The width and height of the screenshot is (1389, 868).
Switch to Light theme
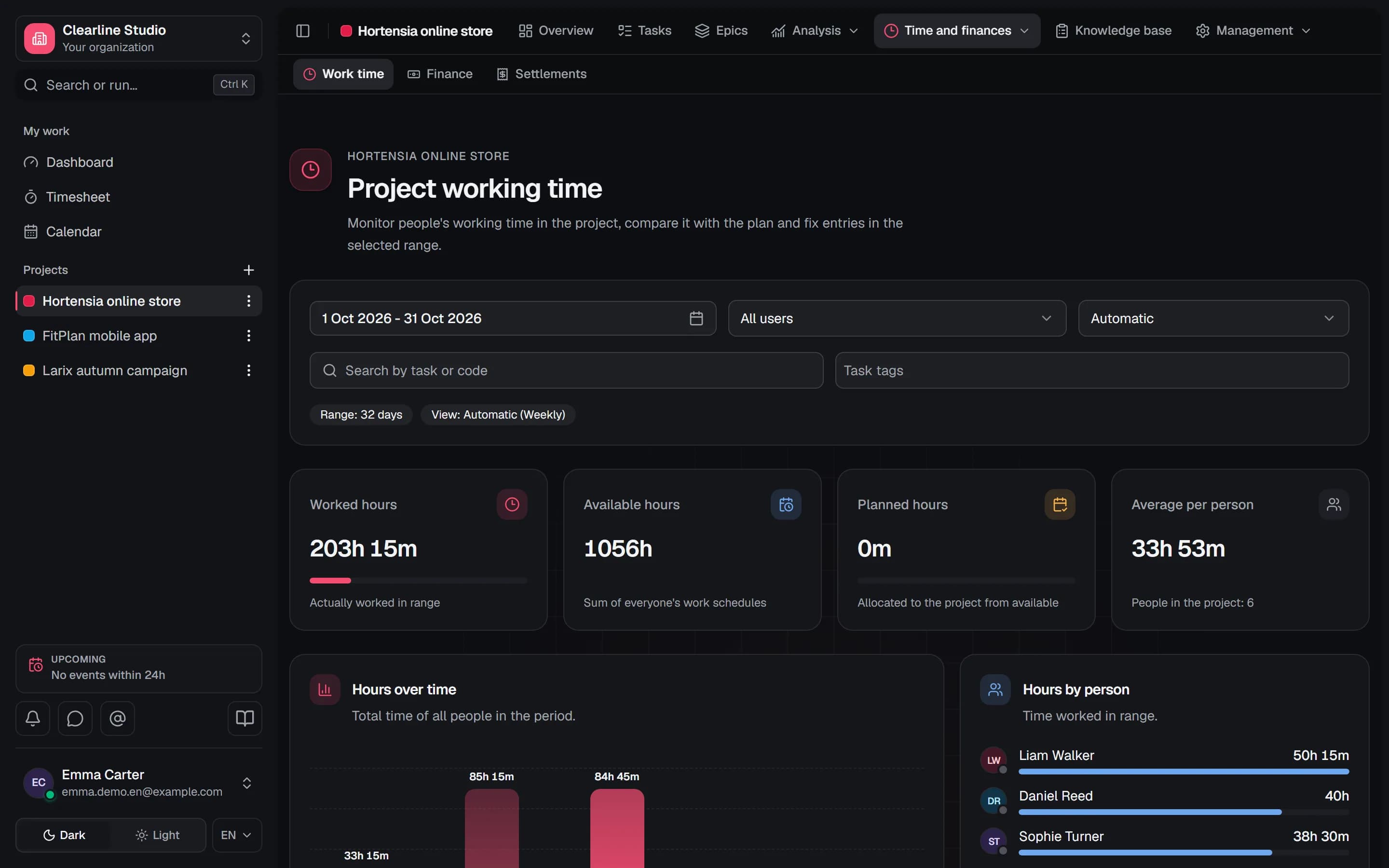point(157,835)
